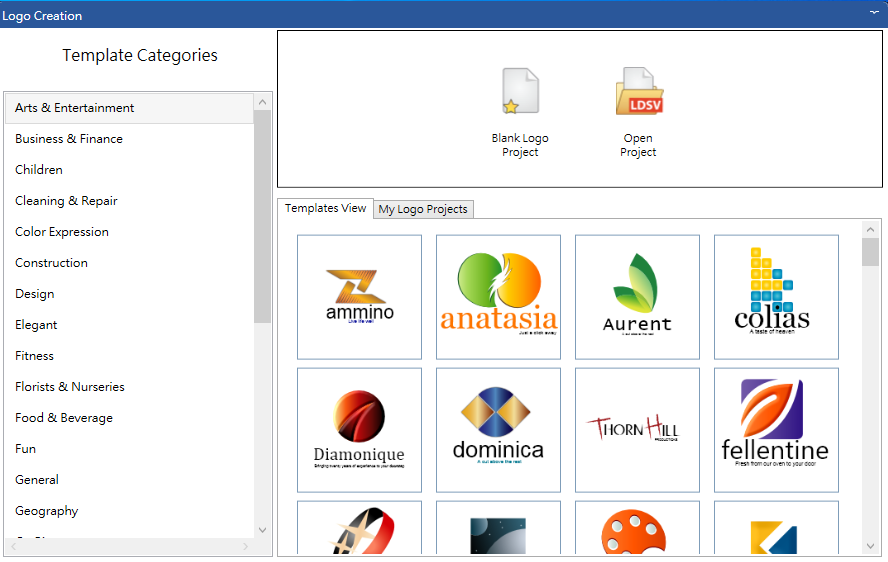This screenshot has width=888, height=562.
Task: Select the colias logo template
Action: pyautogui.click(x=776, y=297)
